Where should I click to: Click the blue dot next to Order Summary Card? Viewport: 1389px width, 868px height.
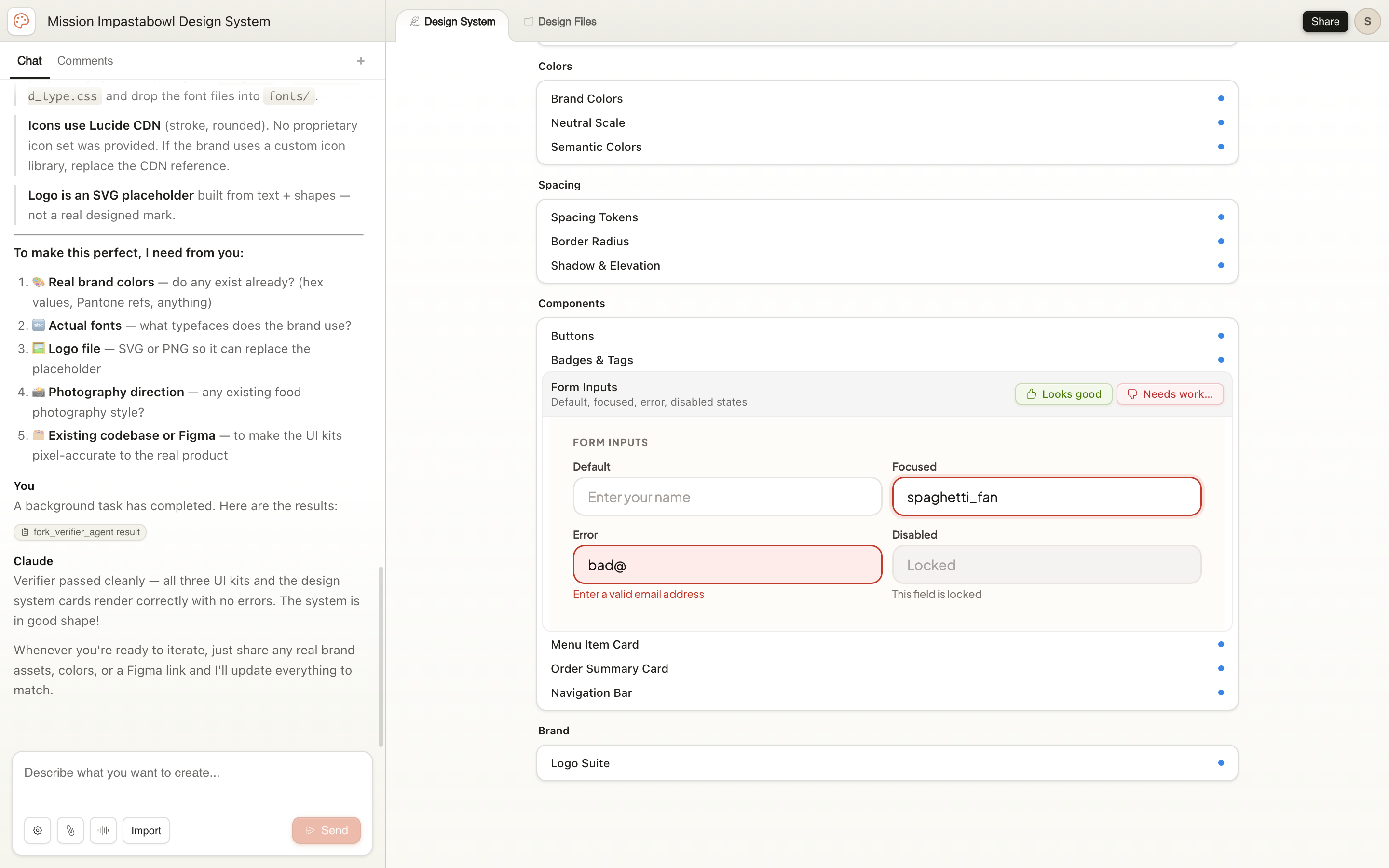click(x=1221, y=668)
